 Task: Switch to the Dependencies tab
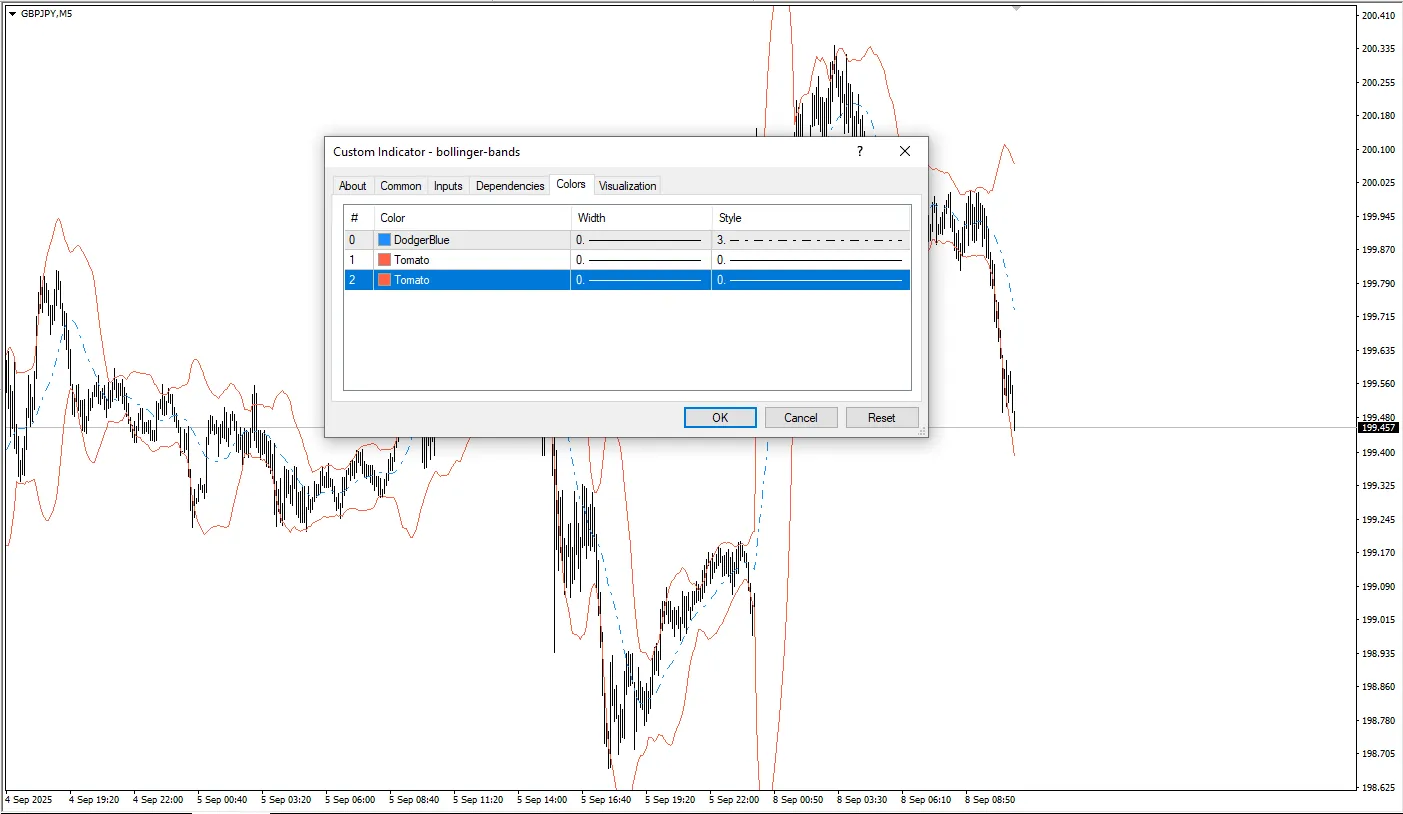point(510,186)
